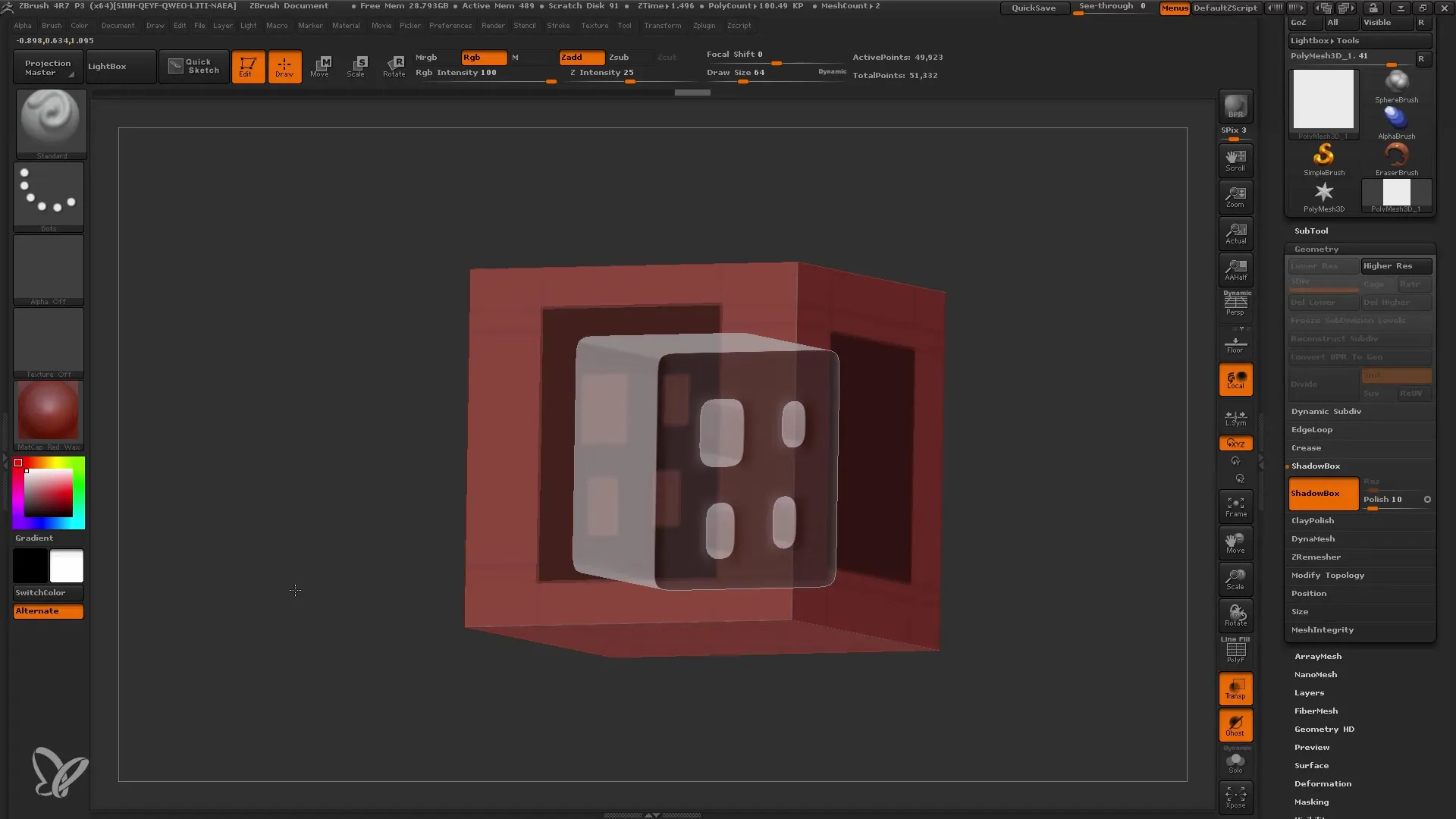This screenshot has height=819, width=1456.
Task: Activate Quick Sketch mode
Action: 194,67
